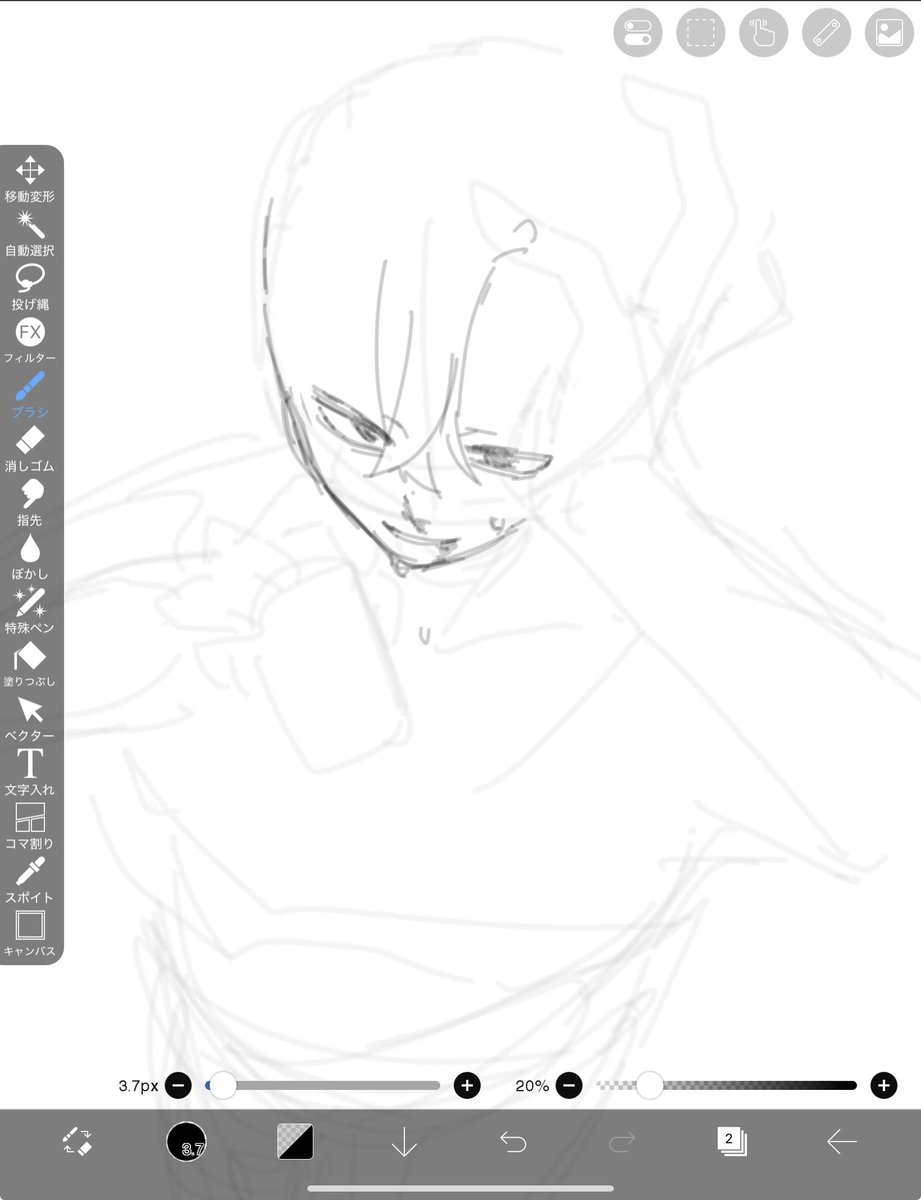Select the Smudge (指先) tool
Viewport: 921px width, 1200px height.
(30, 503)
